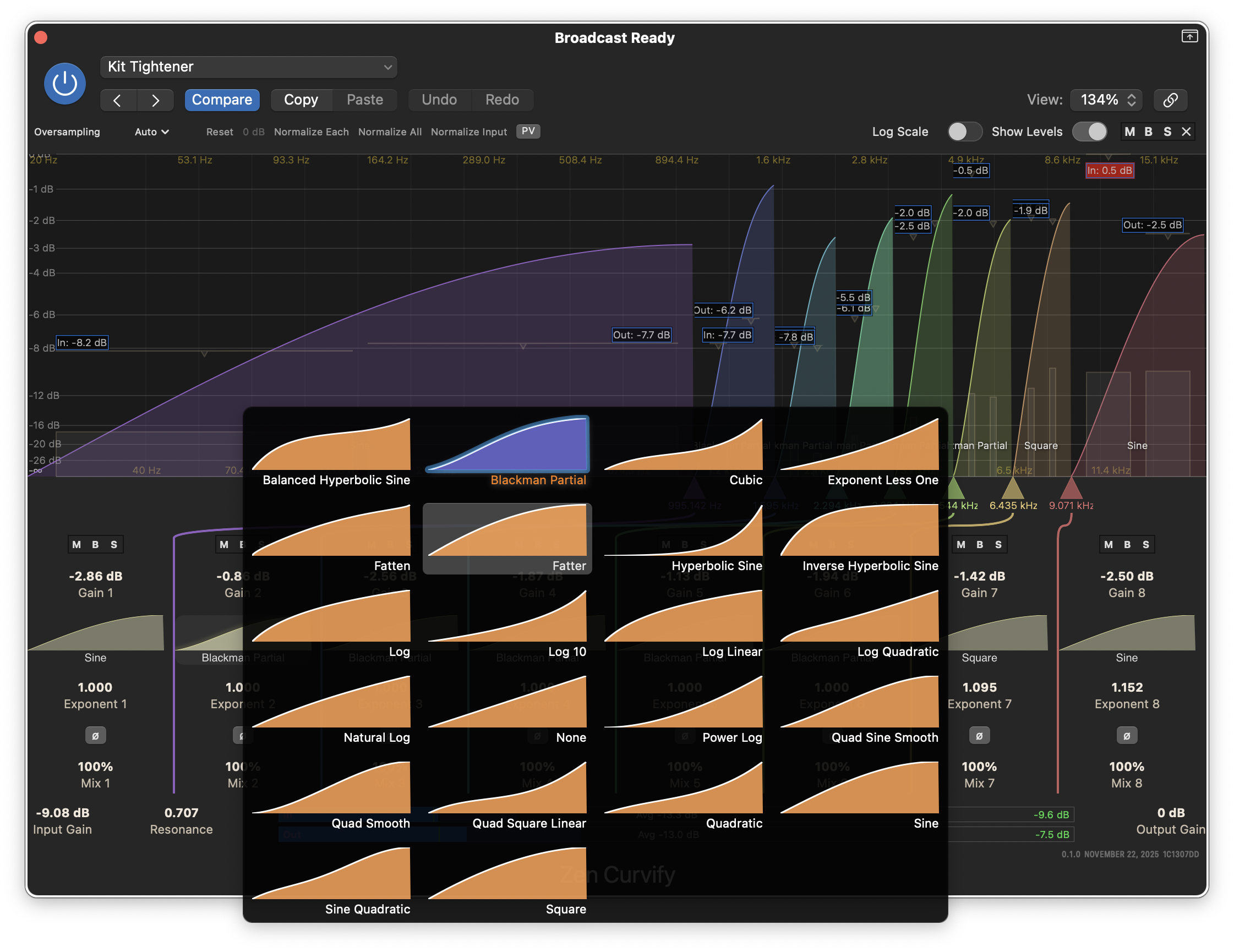Click Normalize All
The image size is (1234, 952).
tap(389, 132)
